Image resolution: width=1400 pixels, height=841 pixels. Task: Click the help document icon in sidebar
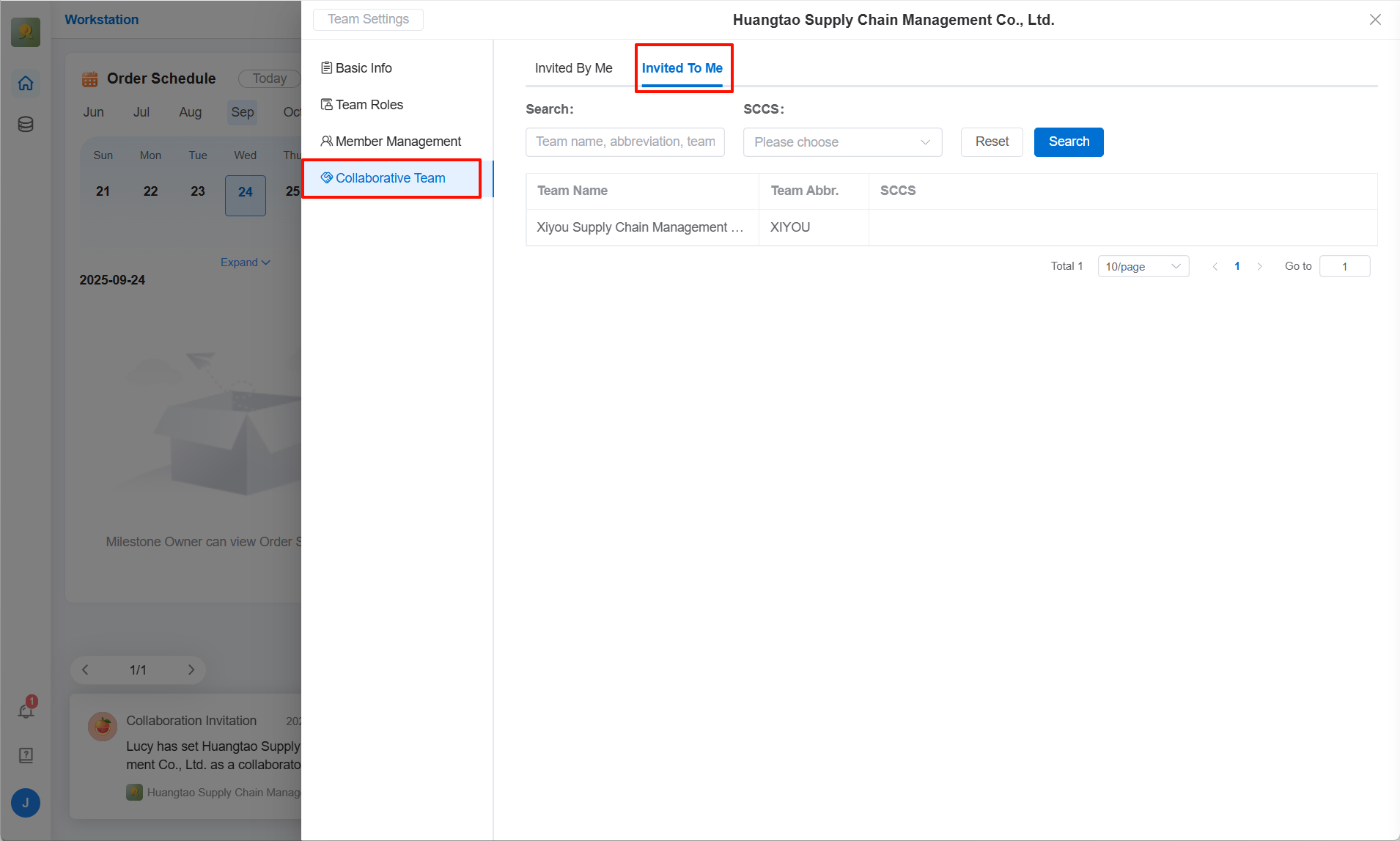click(26, 755)
